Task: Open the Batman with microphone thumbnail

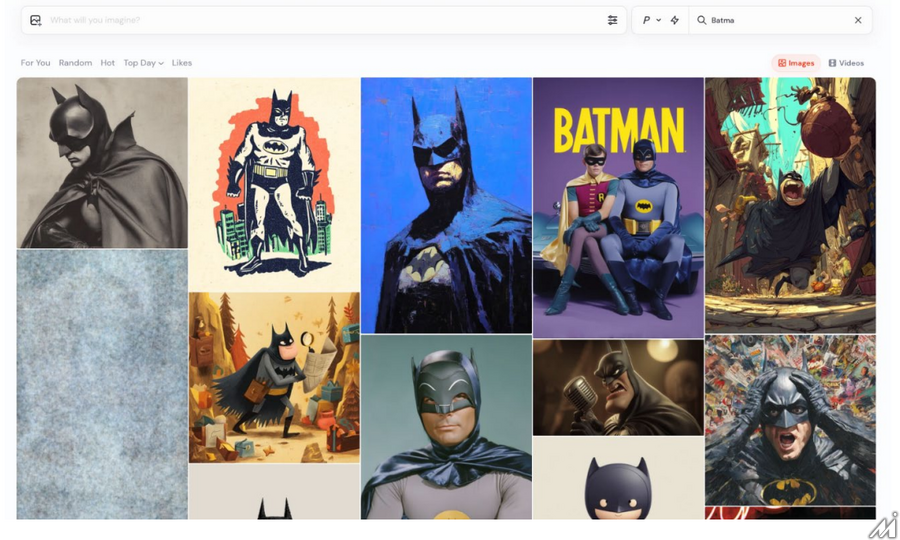Action: (618, 387)
